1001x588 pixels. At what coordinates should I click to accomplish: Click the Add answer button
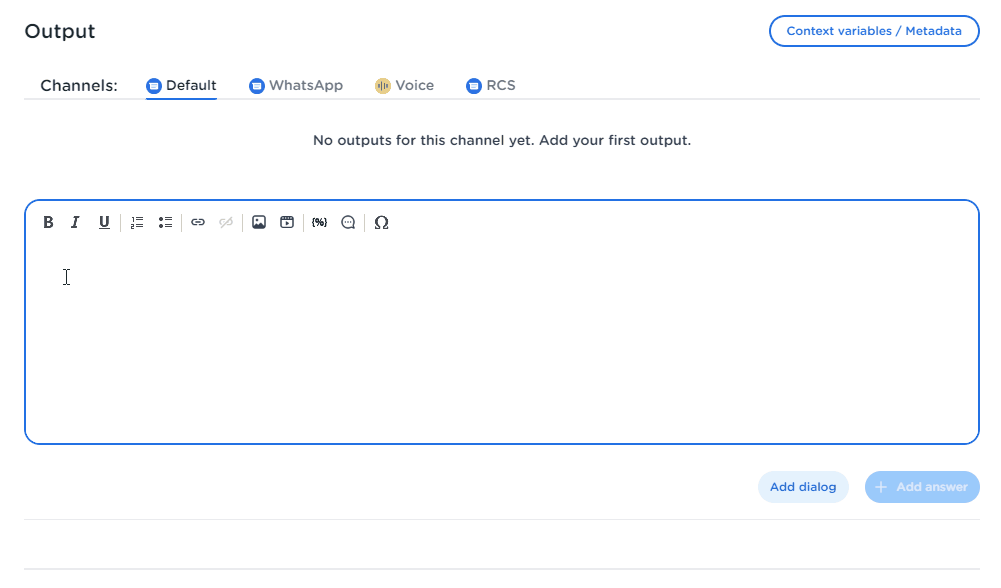921,487
